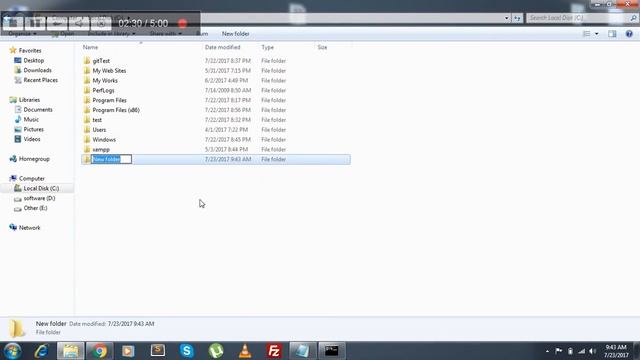
Task: Open Sublime Text from taskbar
Action: click(x=158, y=351)
